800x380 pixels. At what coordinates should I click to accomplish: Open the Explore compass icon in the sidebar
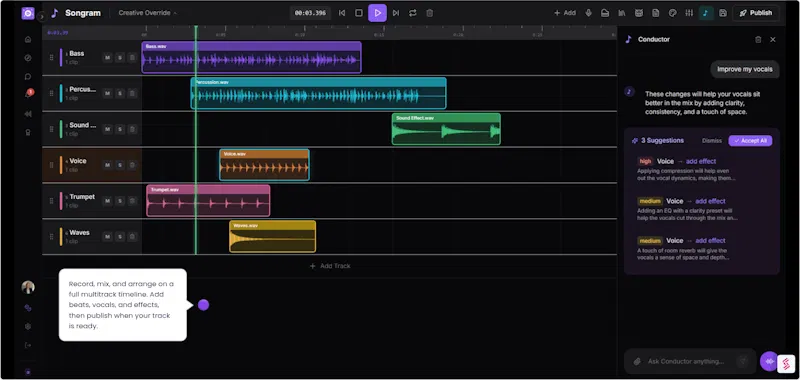pyautogui.click(x=28, y=58)
